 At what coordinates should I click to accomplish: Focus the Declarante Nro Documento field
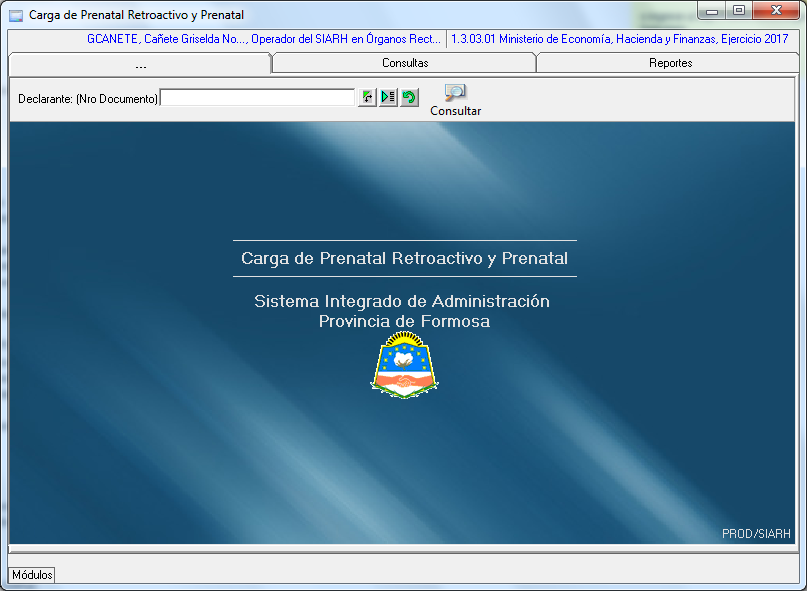(x=258, y=98)
